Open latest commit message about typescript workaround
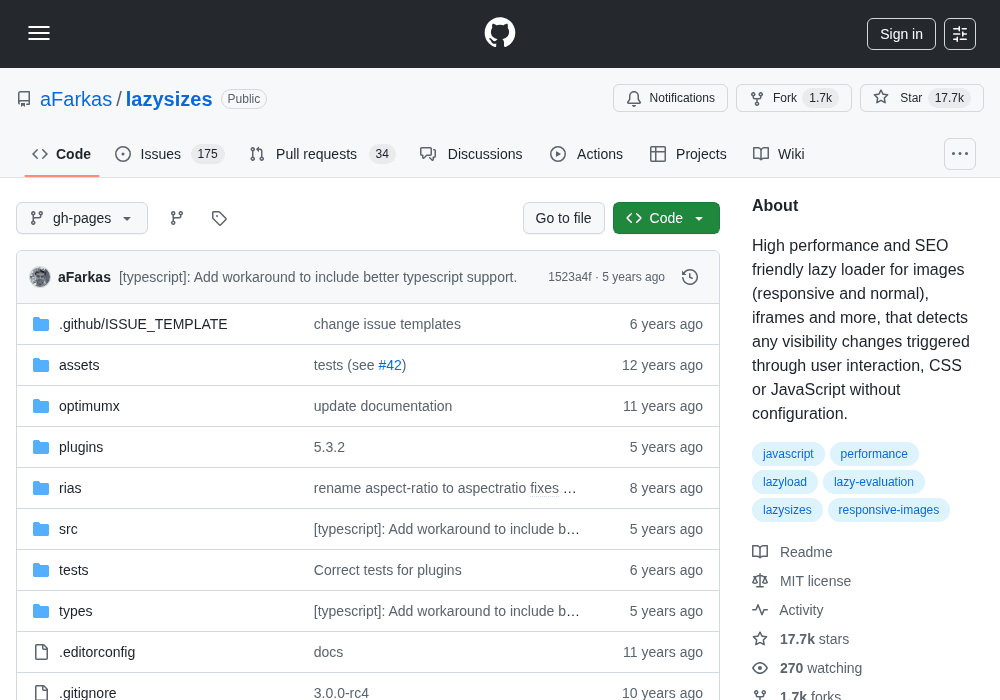 [318, 277]
